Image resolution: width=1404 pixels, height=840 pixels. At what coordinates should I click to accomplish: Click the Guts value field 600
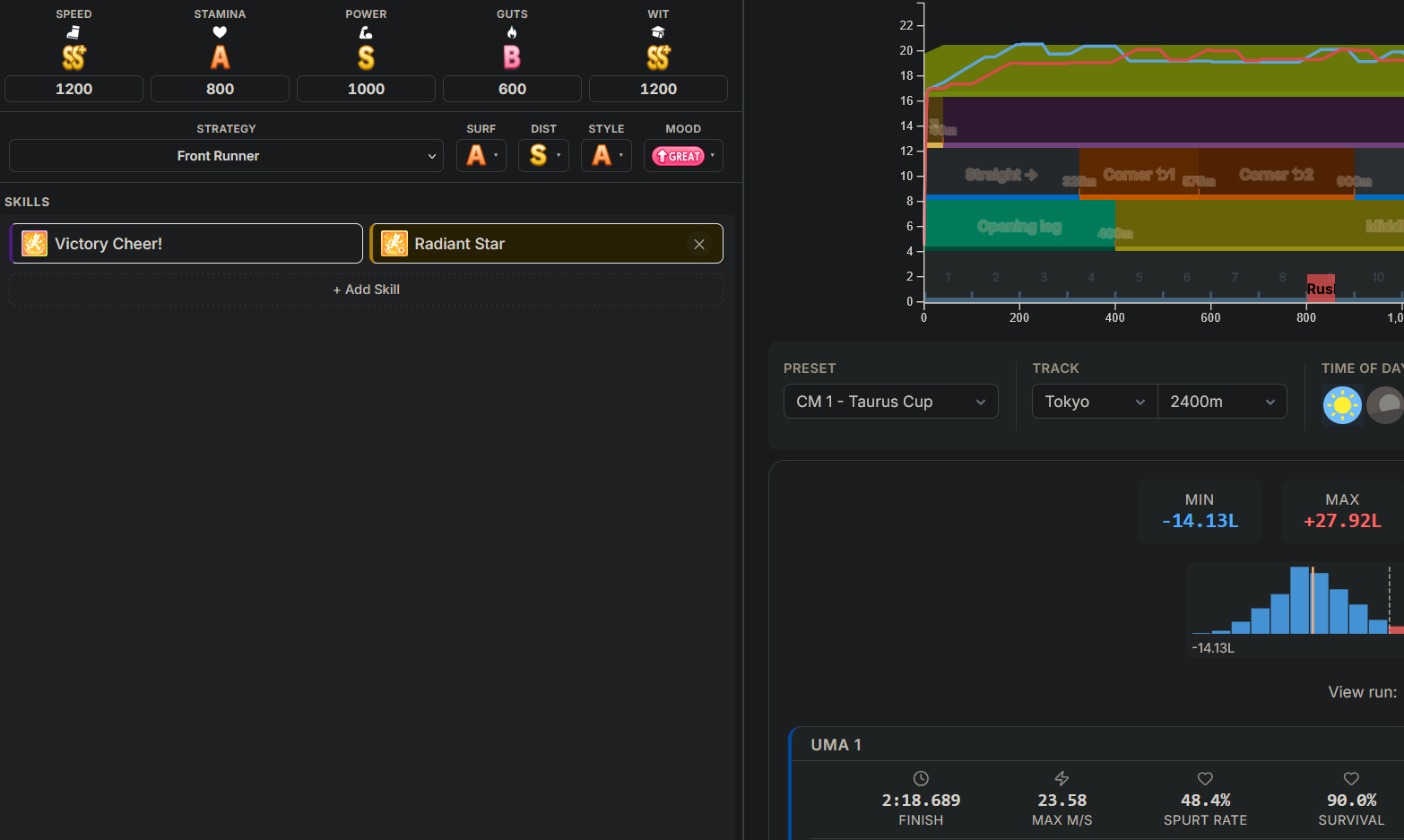tap(512, 89)
